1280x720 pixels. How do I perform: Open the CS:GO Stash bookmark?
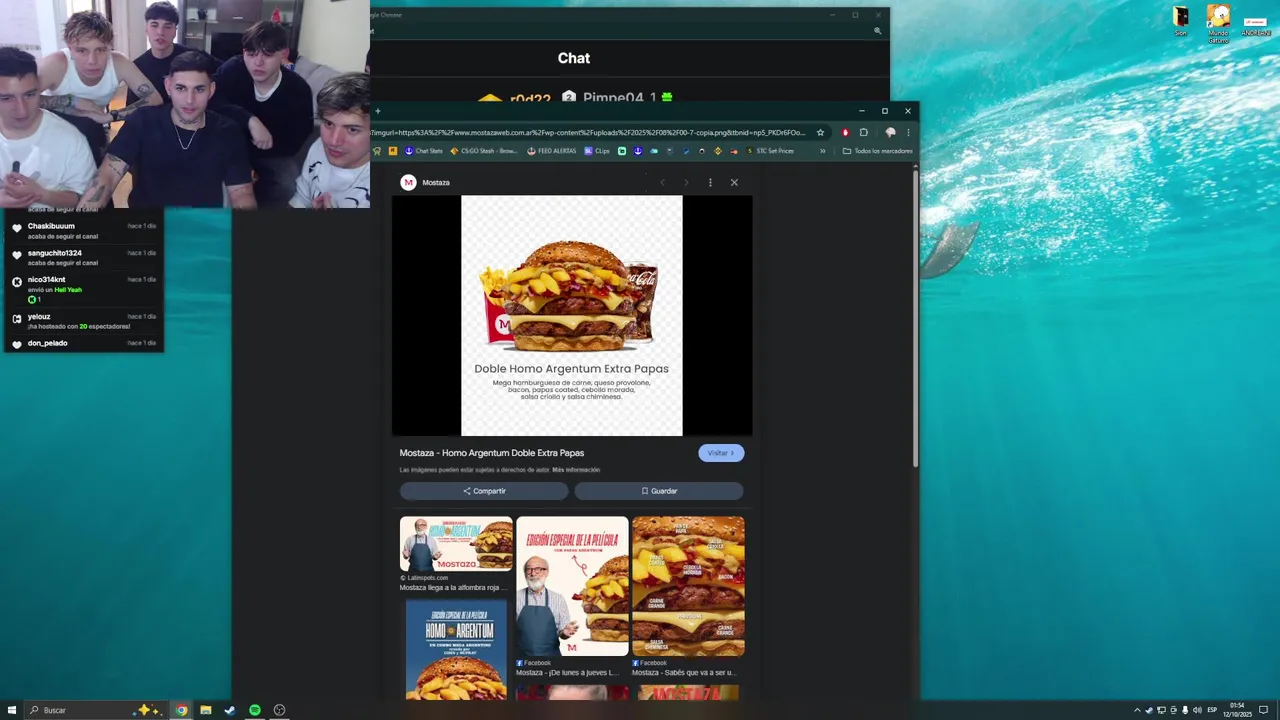click(483, 151)
